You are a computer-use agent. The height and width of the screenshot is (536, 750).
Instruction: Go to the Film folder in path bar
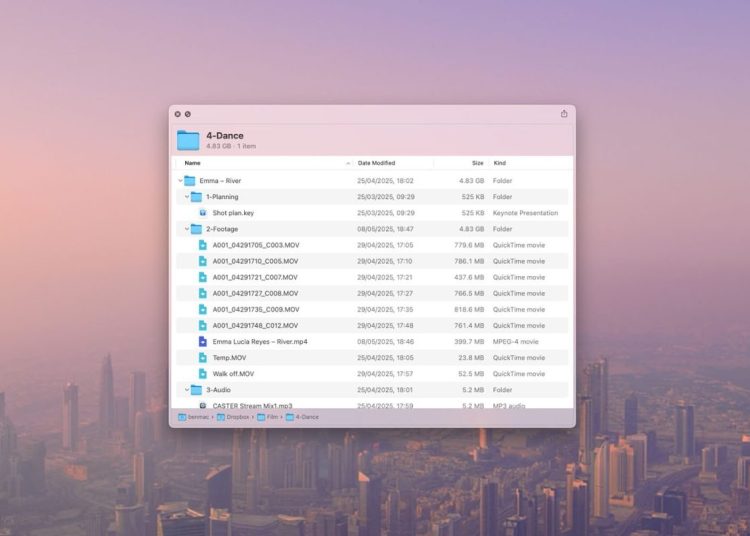click(x=269, y=416)
